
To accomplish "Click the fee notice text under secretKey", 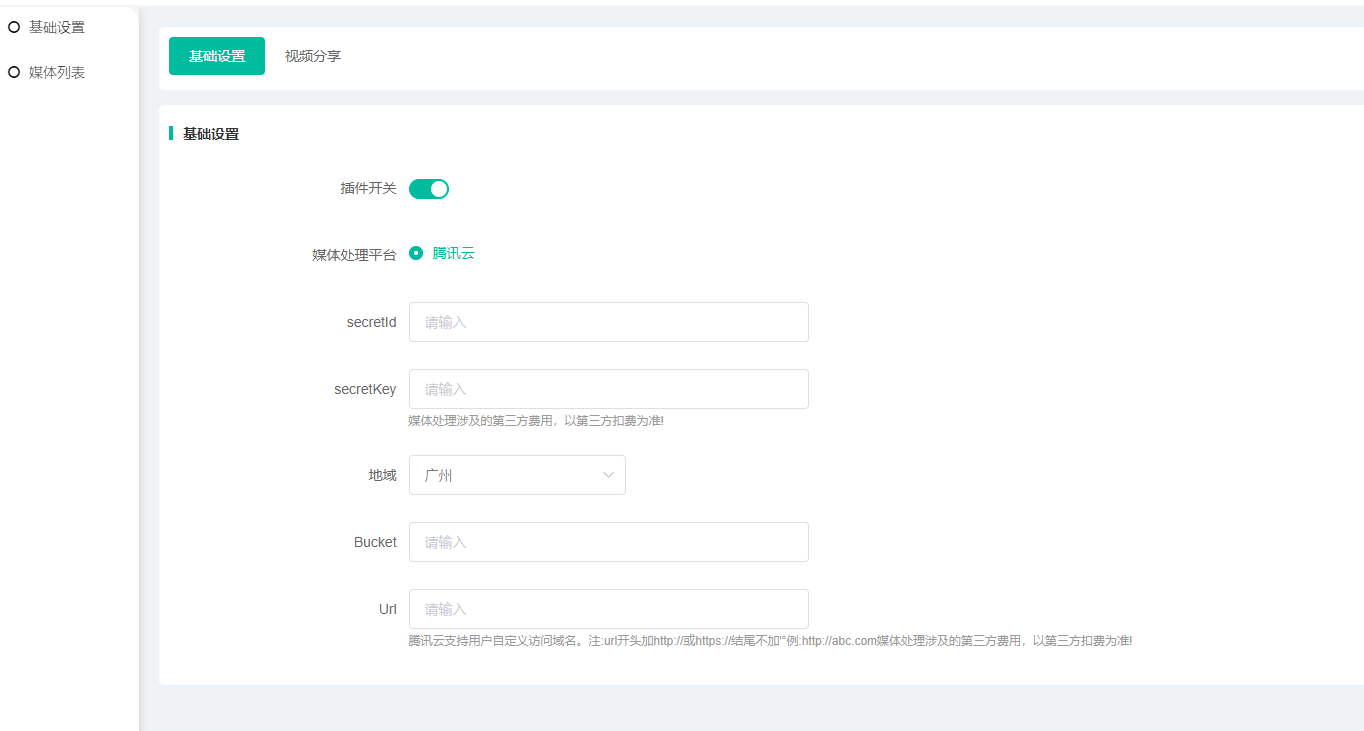I will 536,421.
